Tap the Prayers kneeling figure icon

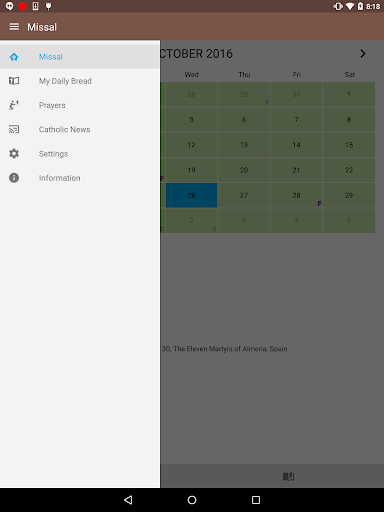pos(14,105)
